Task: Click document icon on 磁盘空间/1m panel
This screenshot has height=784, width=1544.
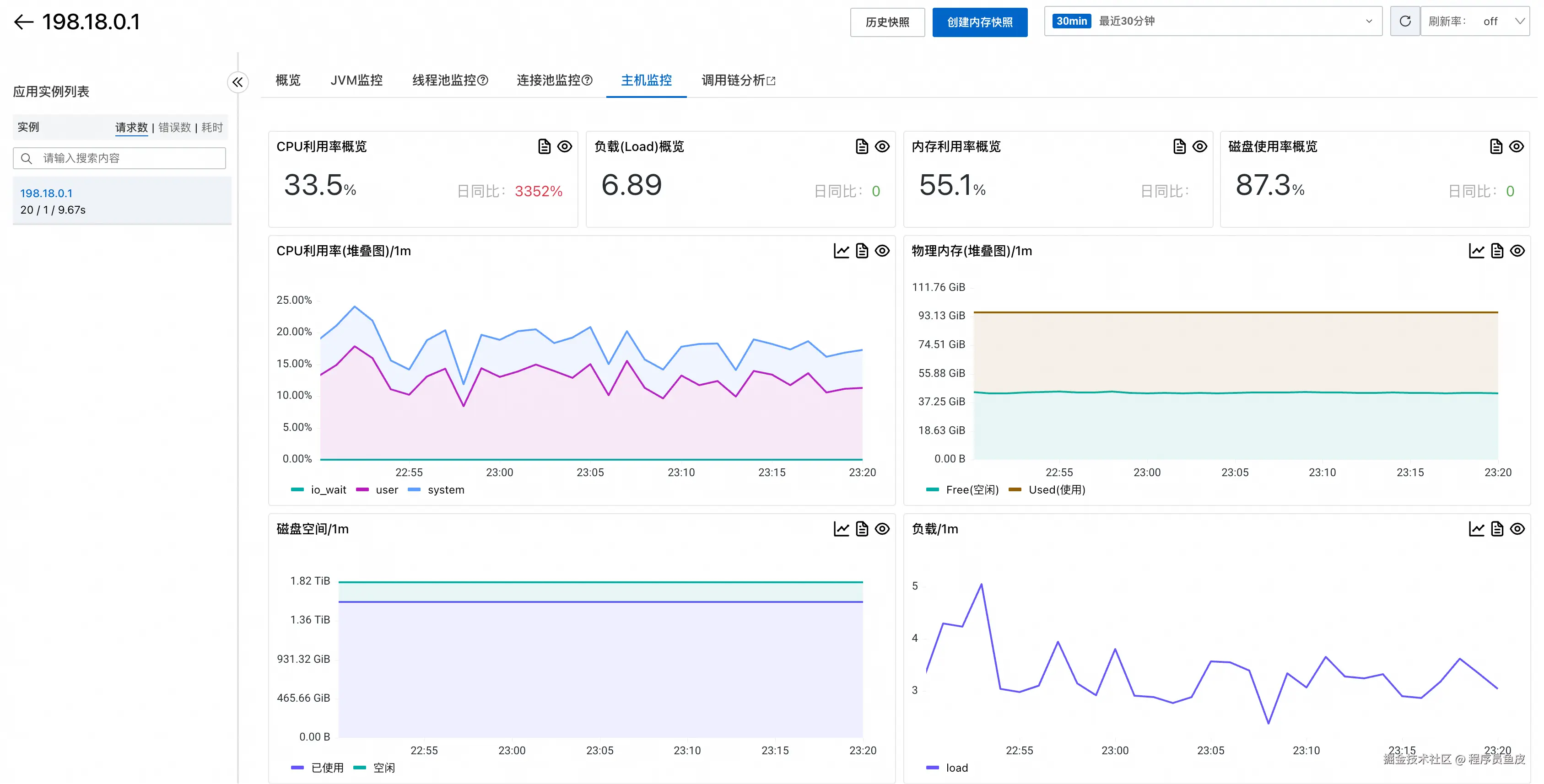Action: tap(861, 529)
